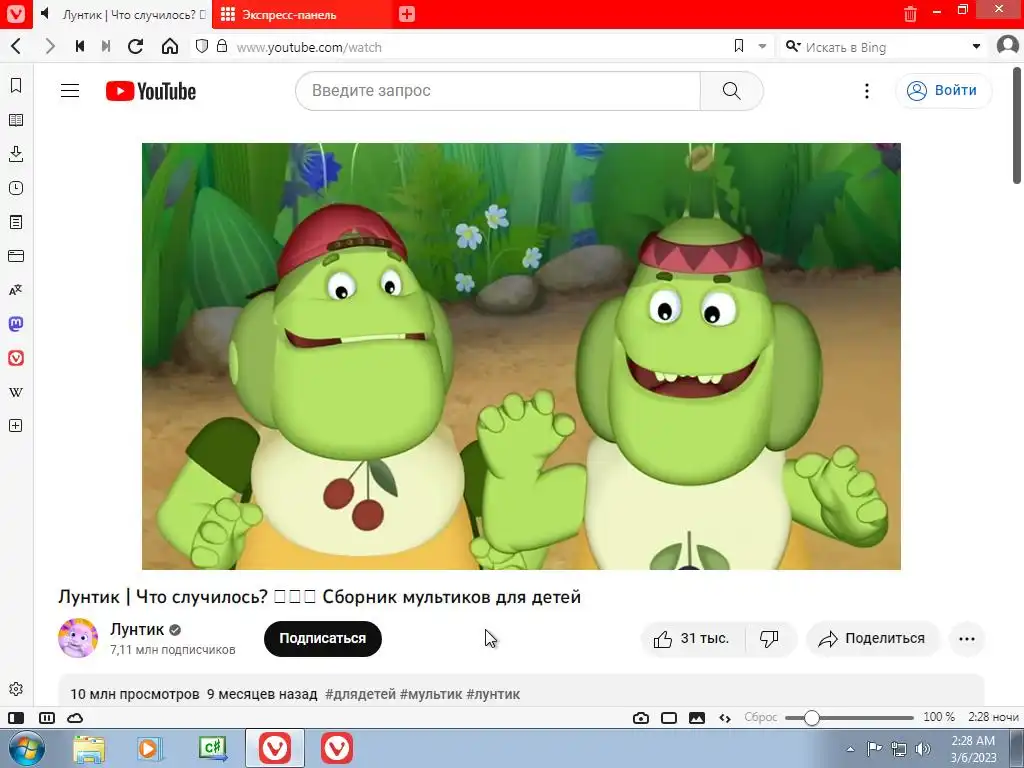This screenshot has height=768, width=1024.
Task: Toggle the side panel visibility
Action: pos(16,718)
